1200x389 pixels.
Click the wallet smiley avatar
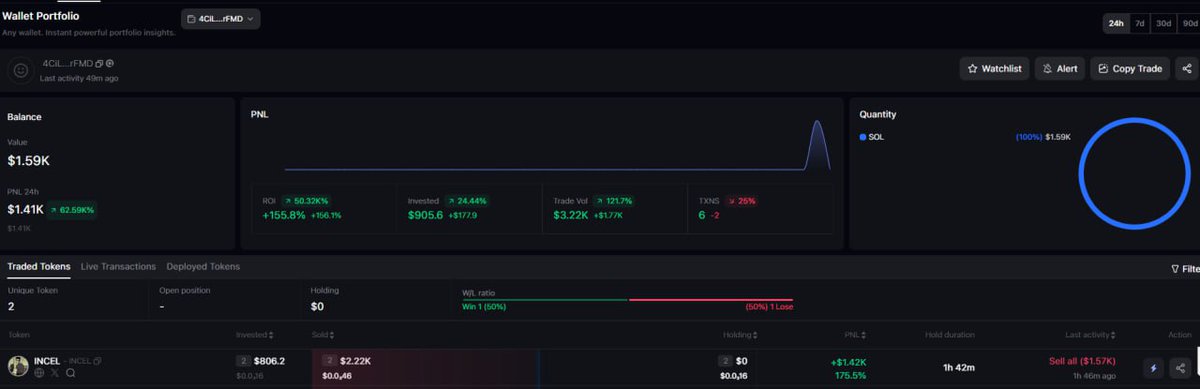coord(20,70)
